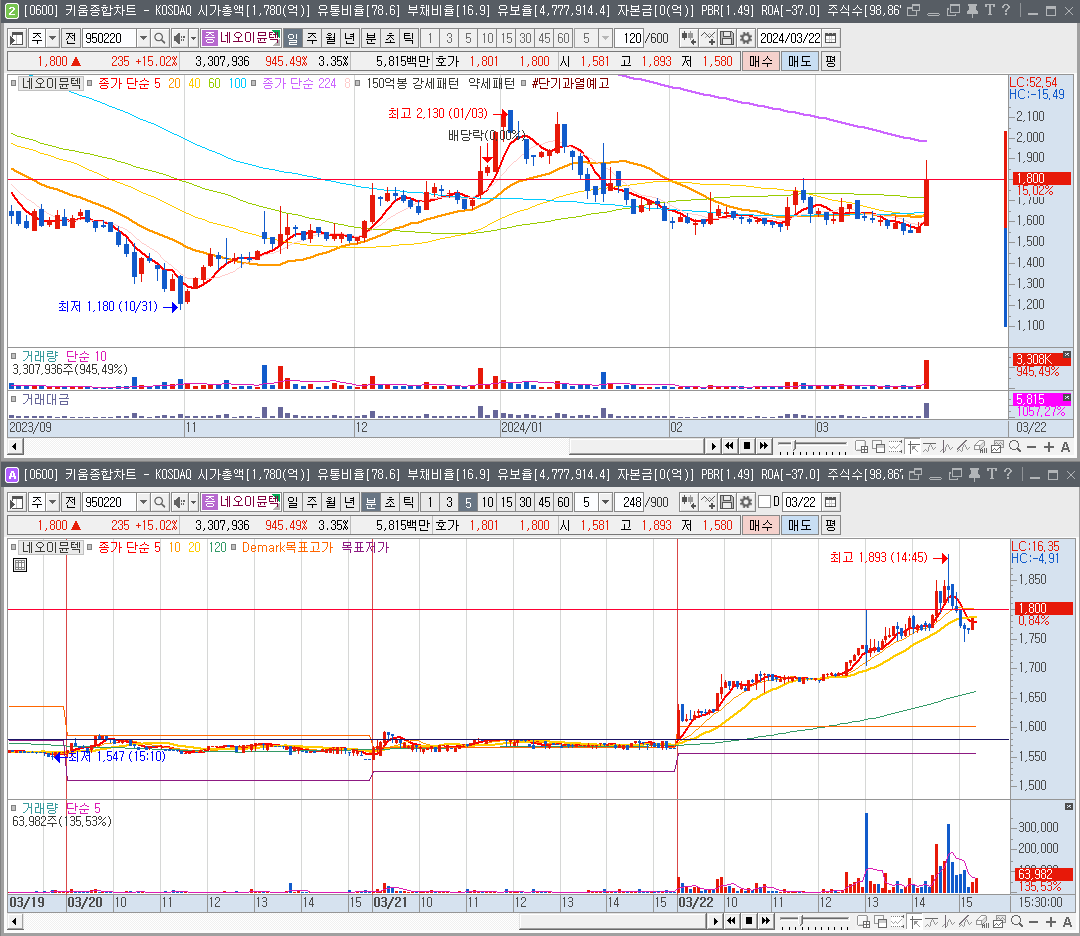Viewport: 1080px width, 936px height.
Task: Toggle Demark목표고가 indicator marker in bottom chart
Action: coord(233,547)
